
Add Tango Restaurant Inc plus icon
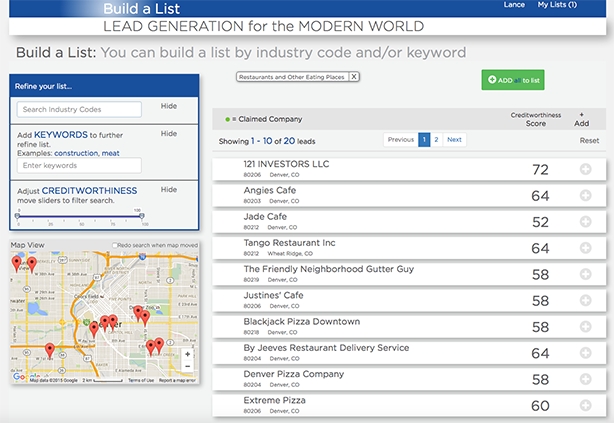(x=585, y=248)
